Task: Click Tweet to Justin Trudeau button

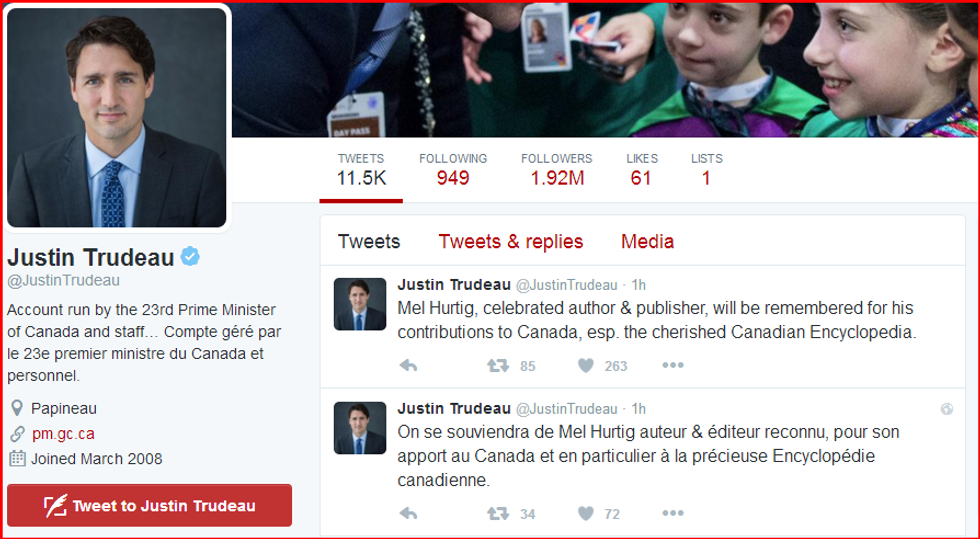Action: (x=149, y=505)
